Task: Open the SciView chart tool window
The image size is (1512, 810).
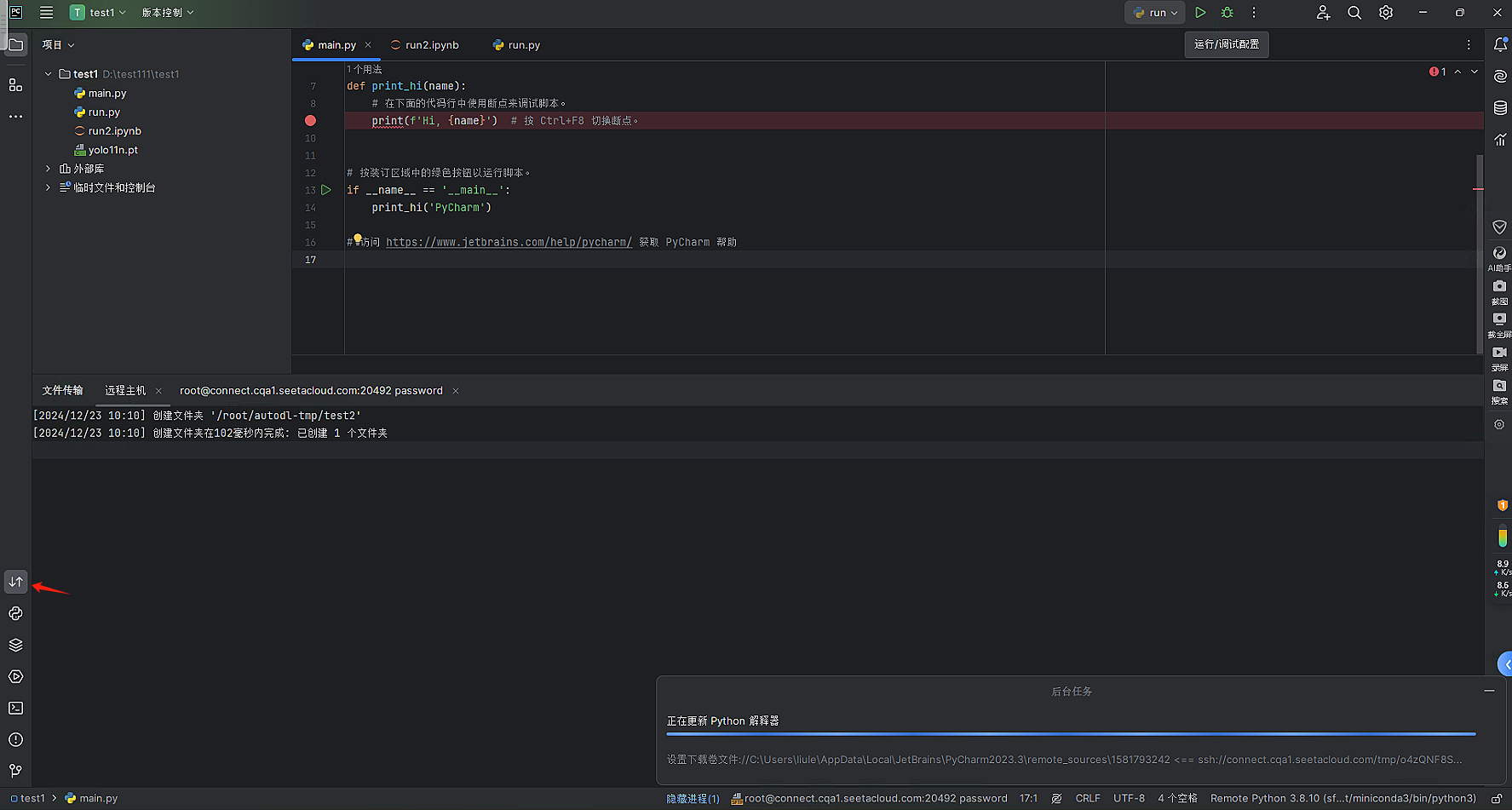Action: (1500, 140)
